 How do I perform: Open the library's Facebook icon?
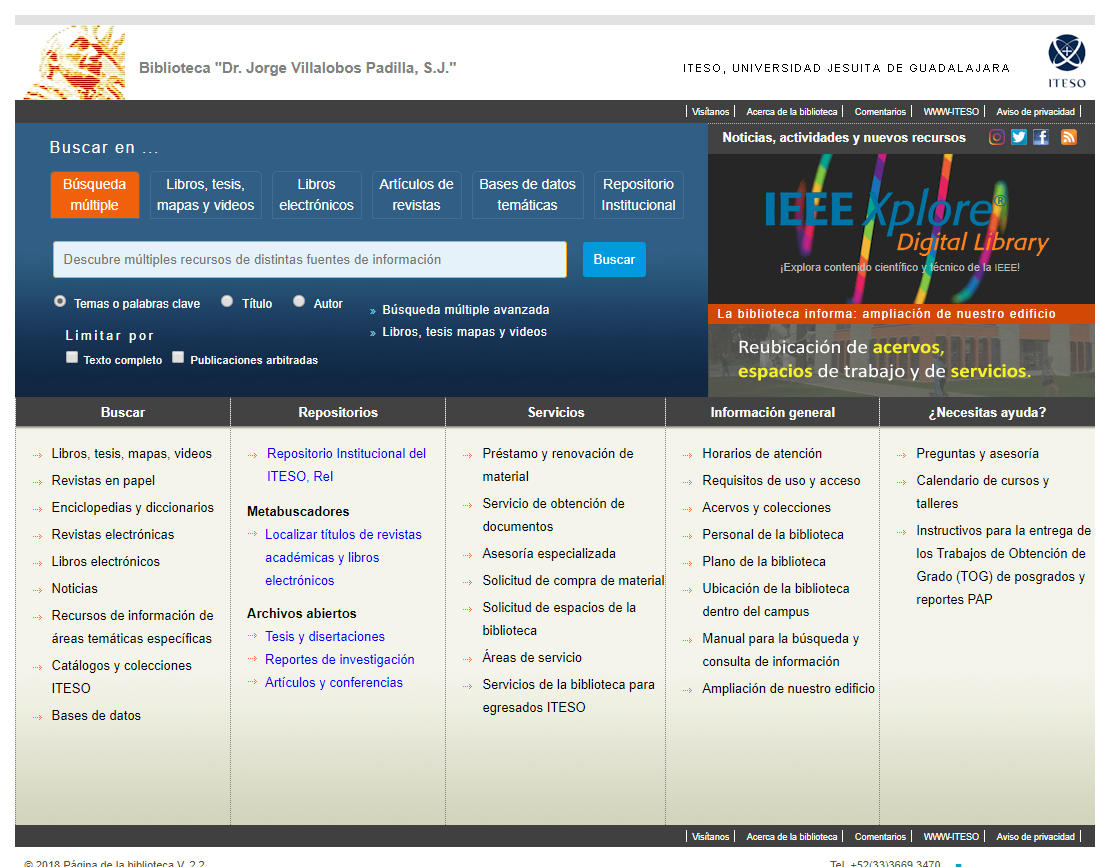click(1041, 137)
